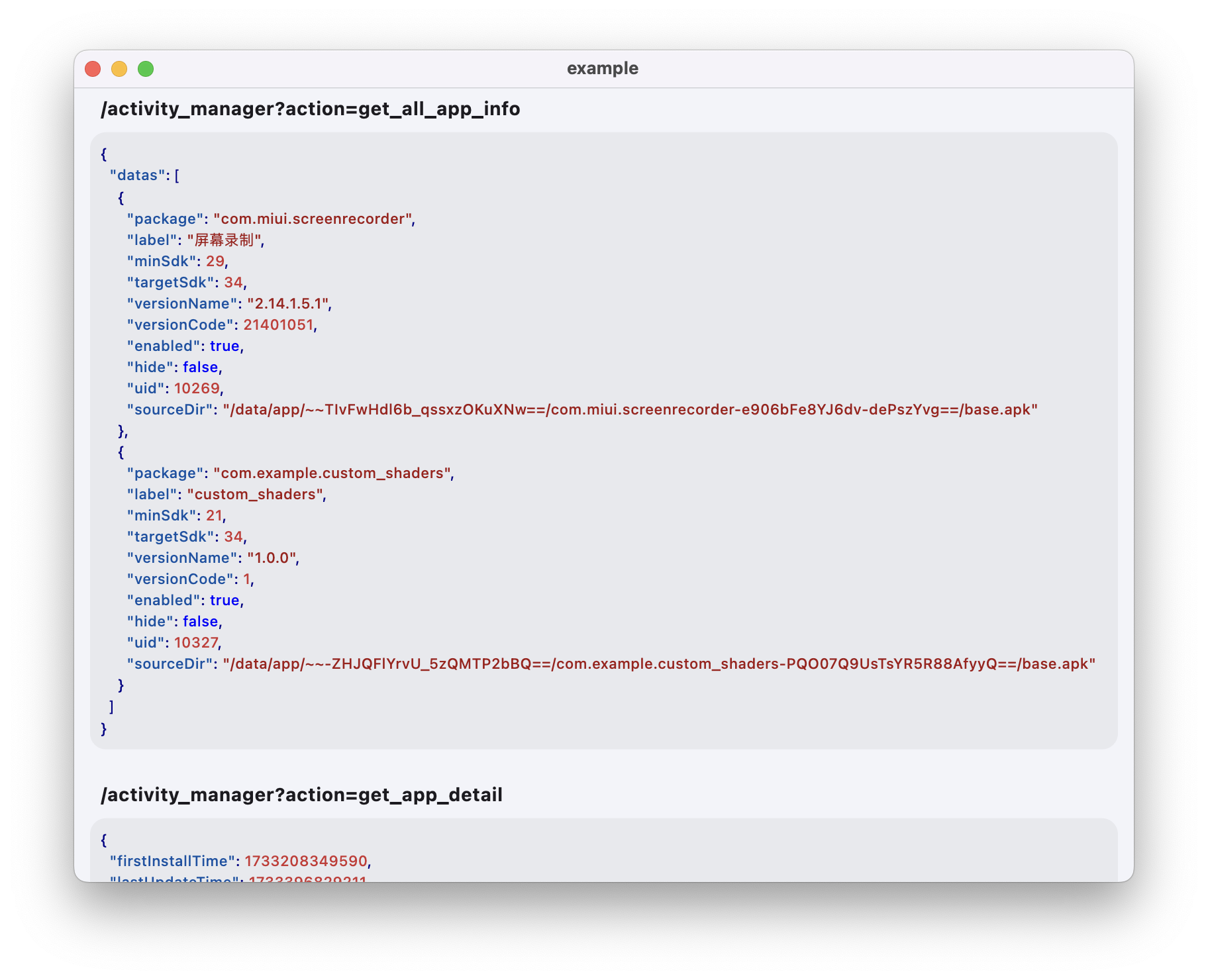
Task: Collapse the "datas" array bracket
Action: pyautogui.click(x=177, y=175)
